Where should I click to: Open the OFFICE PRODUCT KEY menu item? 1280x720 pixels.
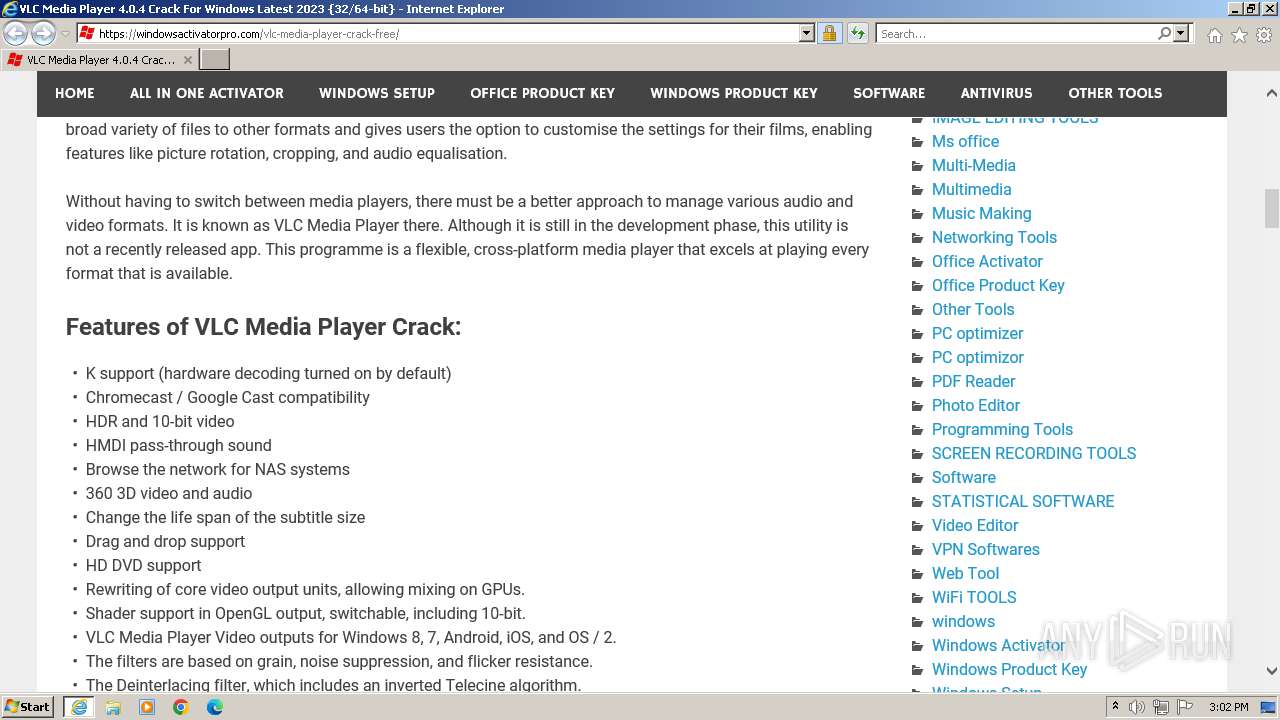(543, 93)
